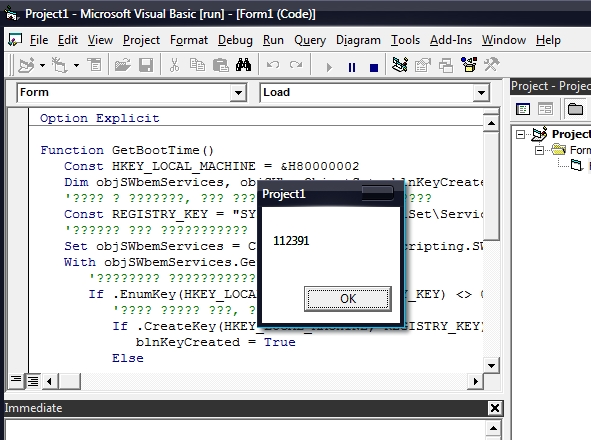Open the File menu

[x=39, y=40]
